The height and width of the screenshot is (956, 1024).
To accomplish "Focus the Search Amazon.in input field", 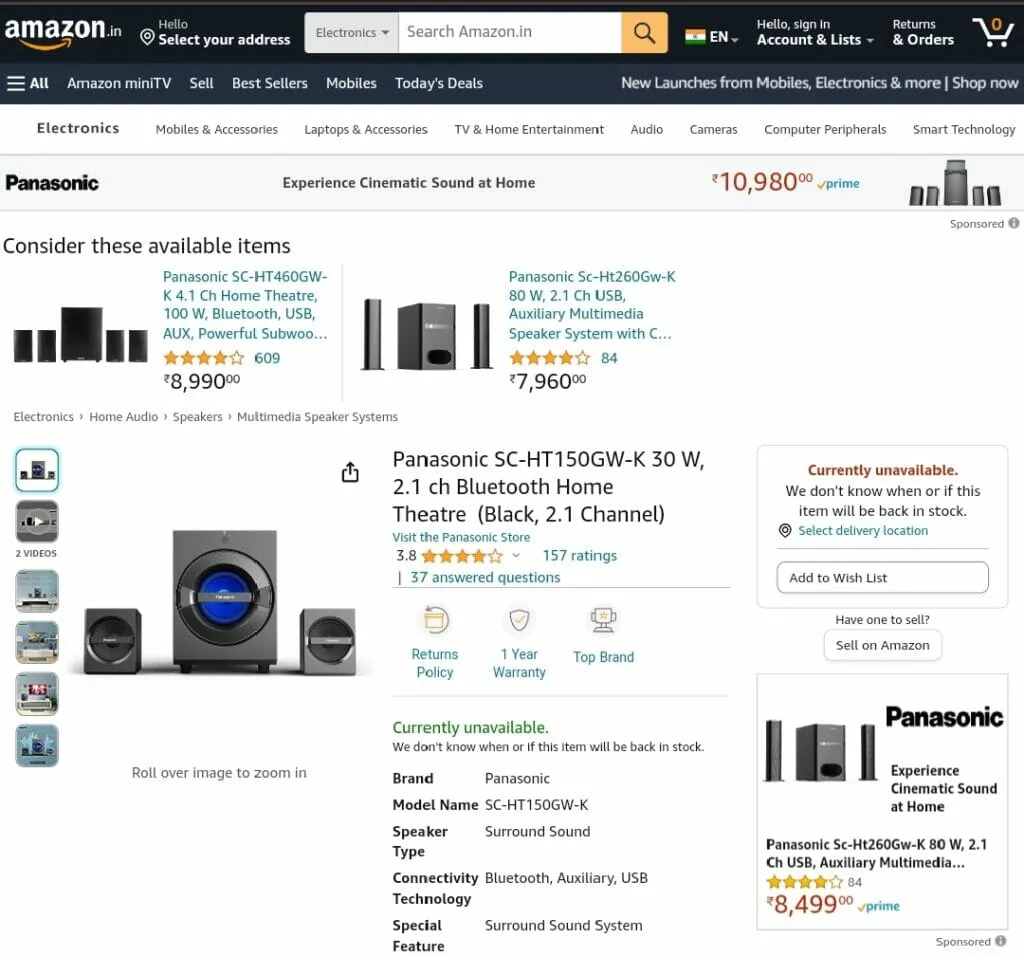I will (x=509, y=33).
